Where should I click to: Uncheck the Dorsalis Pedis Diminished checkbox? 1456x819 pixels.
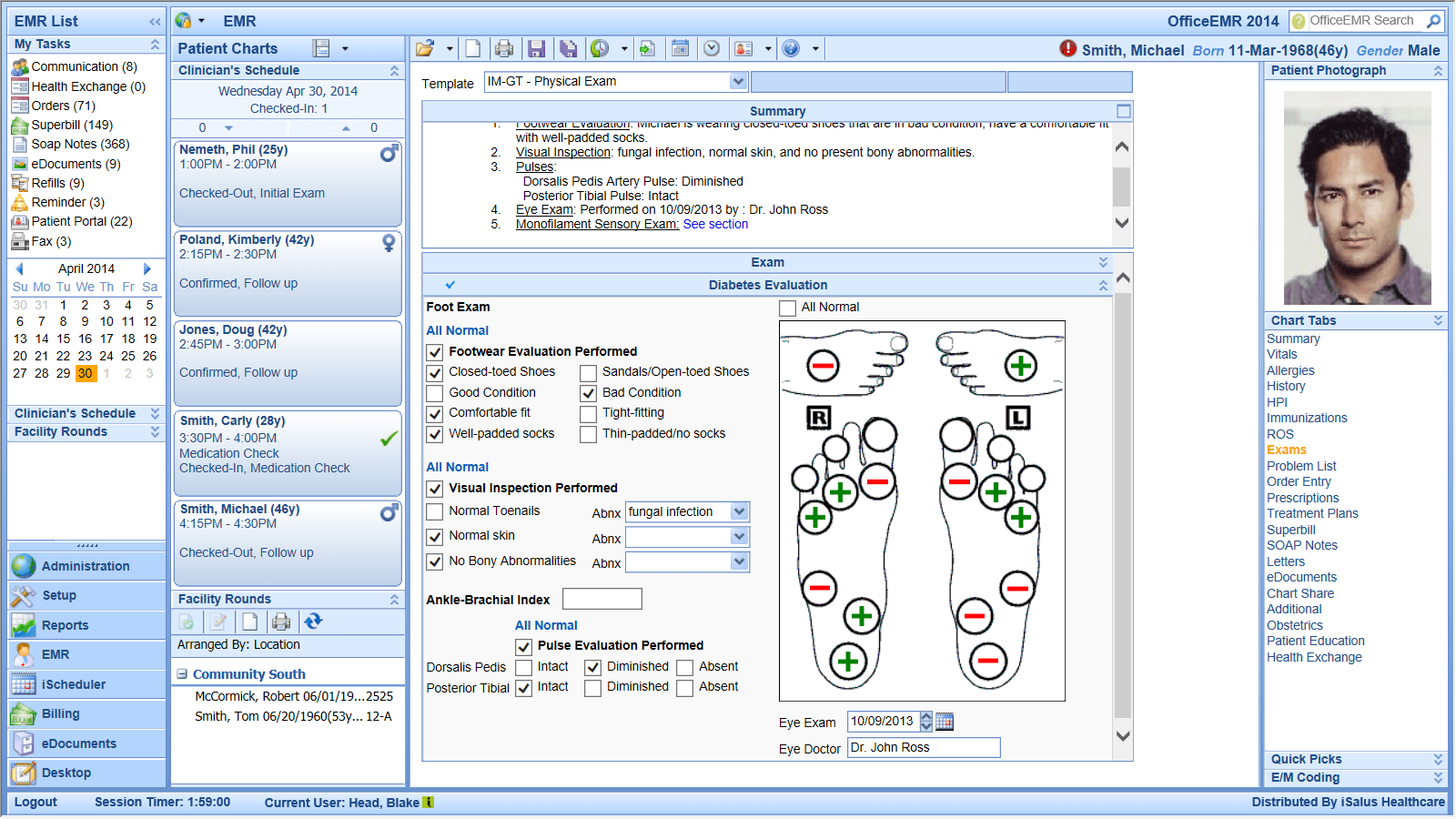tap(592, 667)
